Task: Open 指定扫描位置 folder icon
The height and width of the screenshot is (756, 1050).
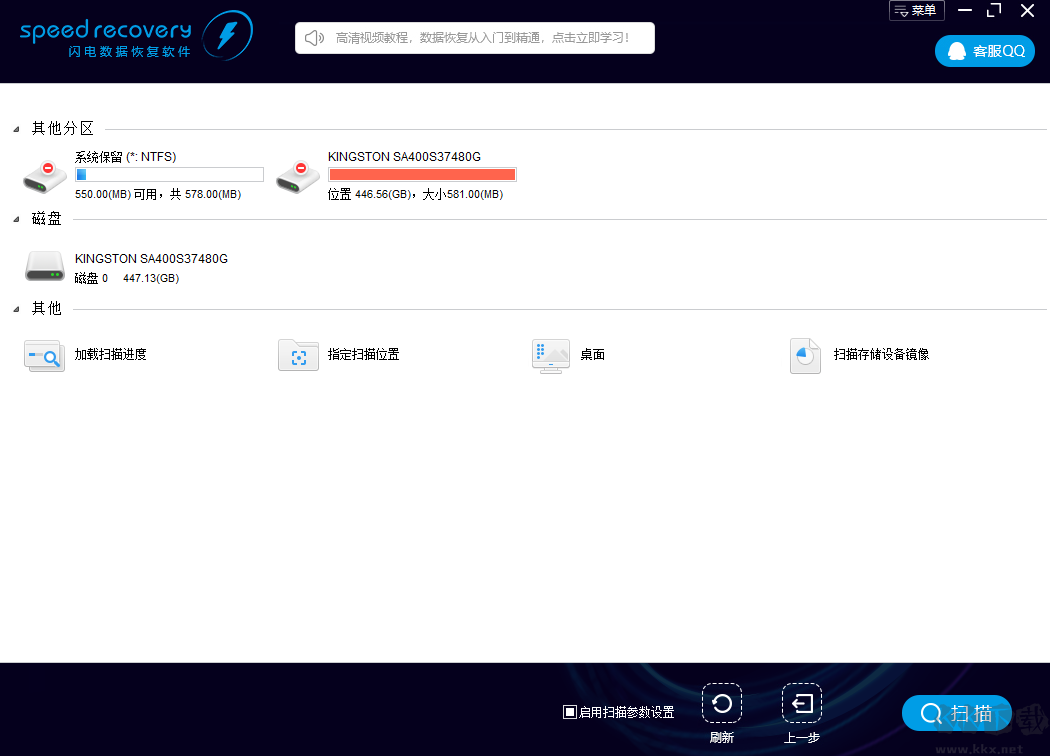Action: [x=298, y=355]
